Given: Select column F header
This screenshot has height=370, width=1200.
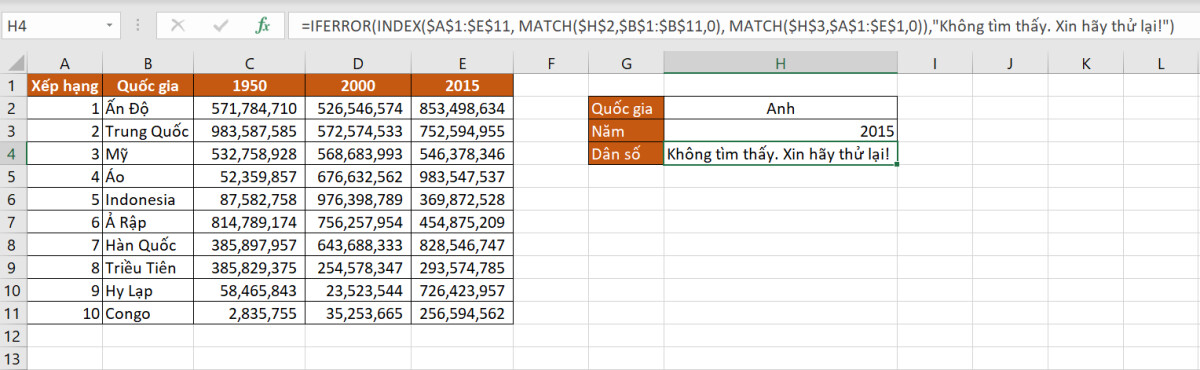Looking at the screenshot, I should coord(551,64).
